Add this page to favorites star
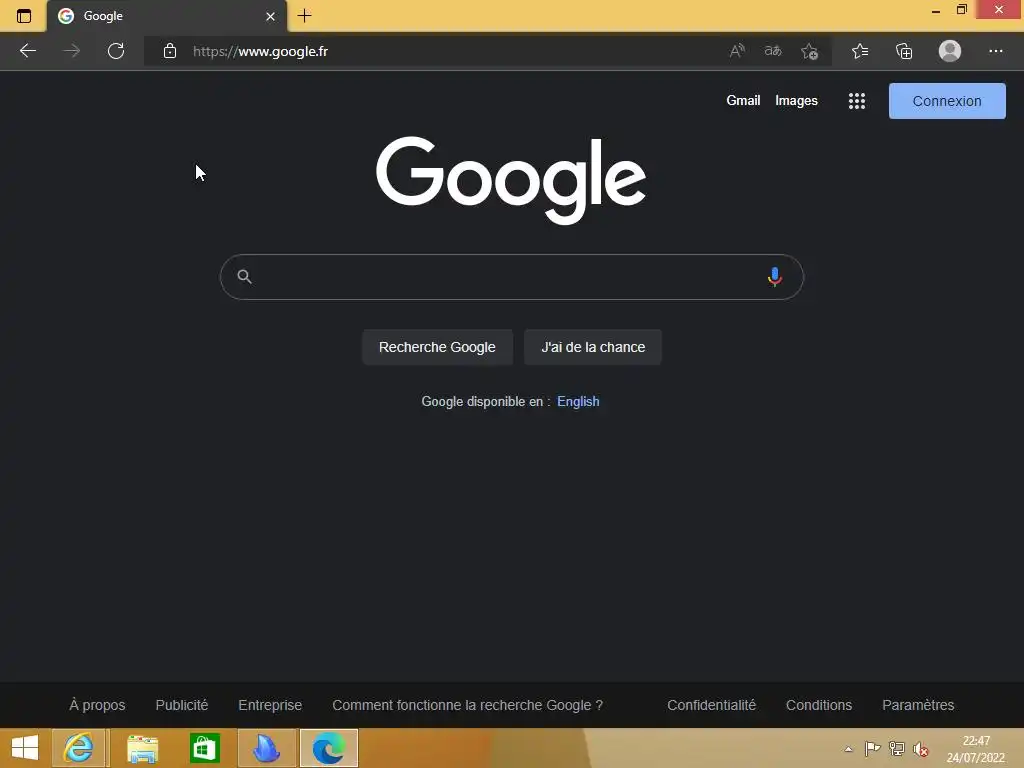Viewport: 1024px width, 768px height. (x=810, y=51)
